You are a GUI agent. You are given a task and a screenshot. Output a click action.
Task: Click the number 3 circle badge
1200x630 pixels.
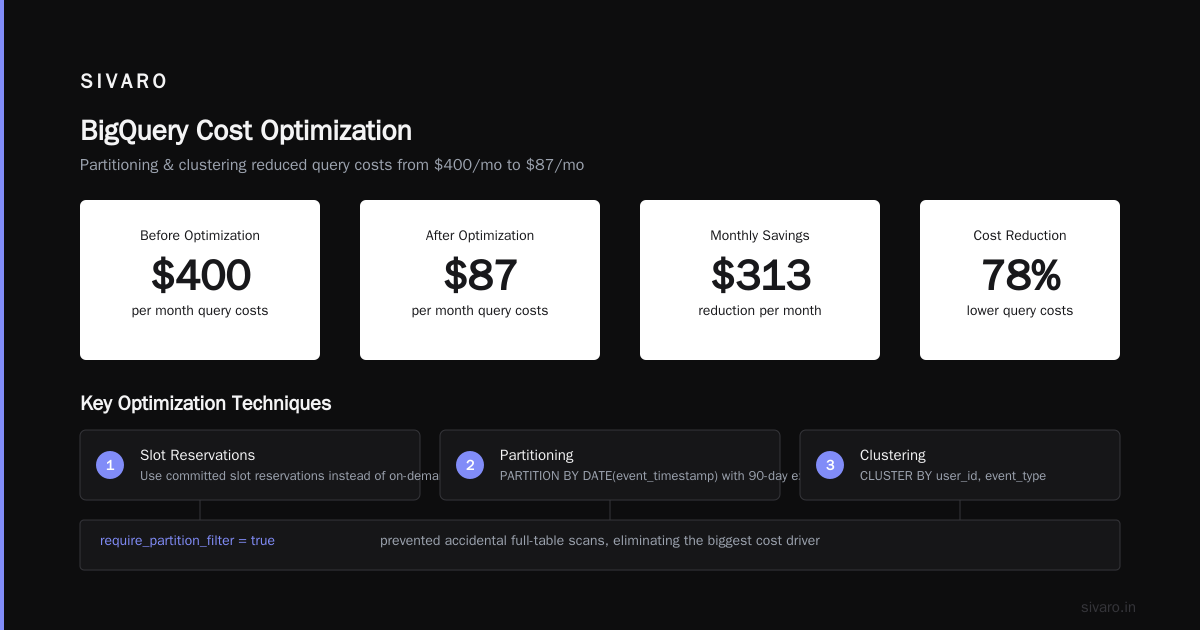(x=830, y=465)
